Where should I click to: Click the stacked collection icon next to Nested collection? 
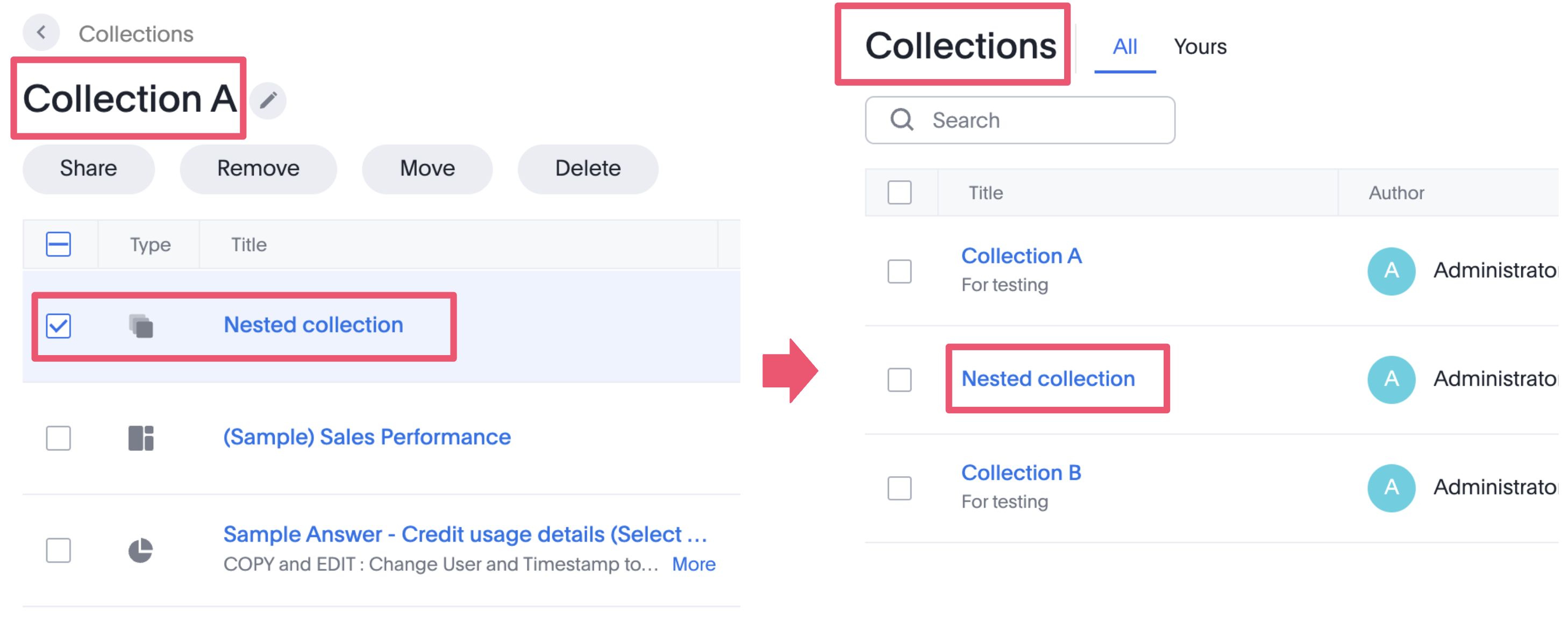click(141, 326)
